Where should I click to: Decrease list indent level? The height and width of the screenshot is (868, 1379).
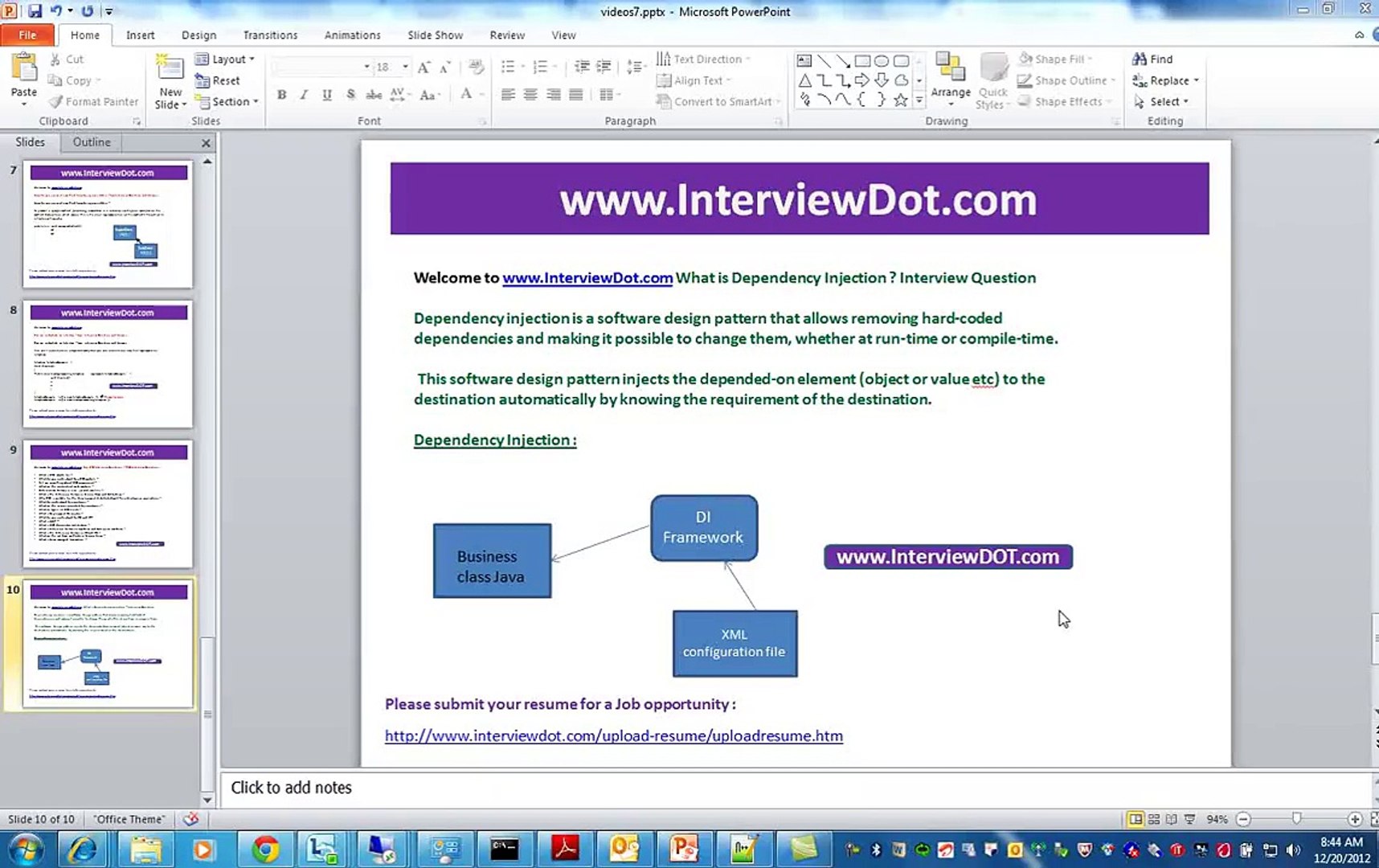pyautogui.click(x=582, y=67)
